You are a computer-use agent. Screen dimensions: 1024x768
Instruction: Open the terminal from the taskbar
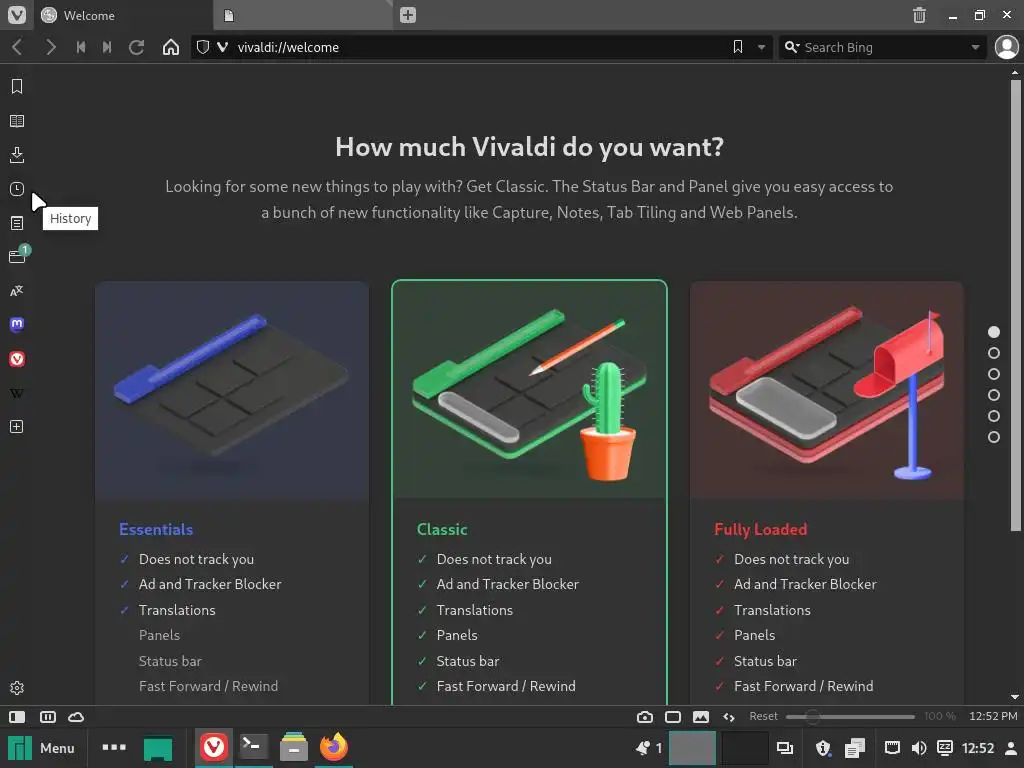(x=253, y=748)
